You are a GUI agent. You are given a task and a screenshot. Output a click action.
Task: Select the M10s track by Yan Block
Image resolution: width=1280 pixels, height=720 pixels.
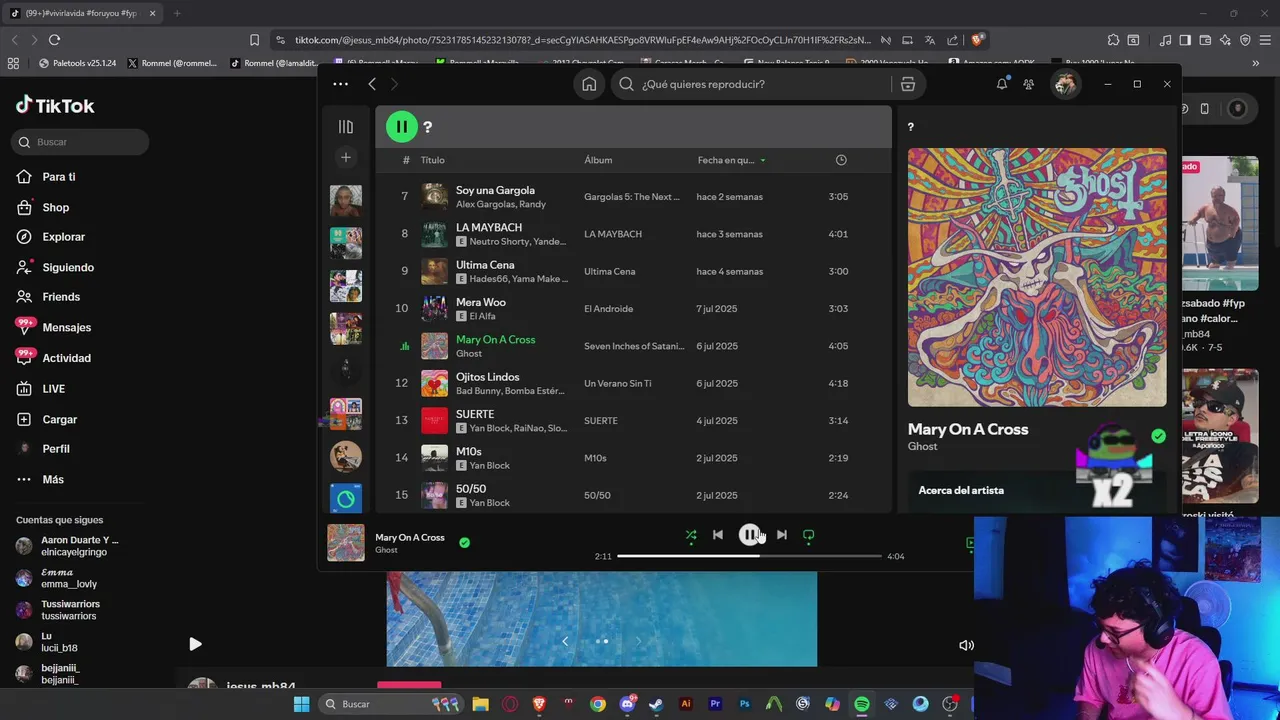coord(633,458)
